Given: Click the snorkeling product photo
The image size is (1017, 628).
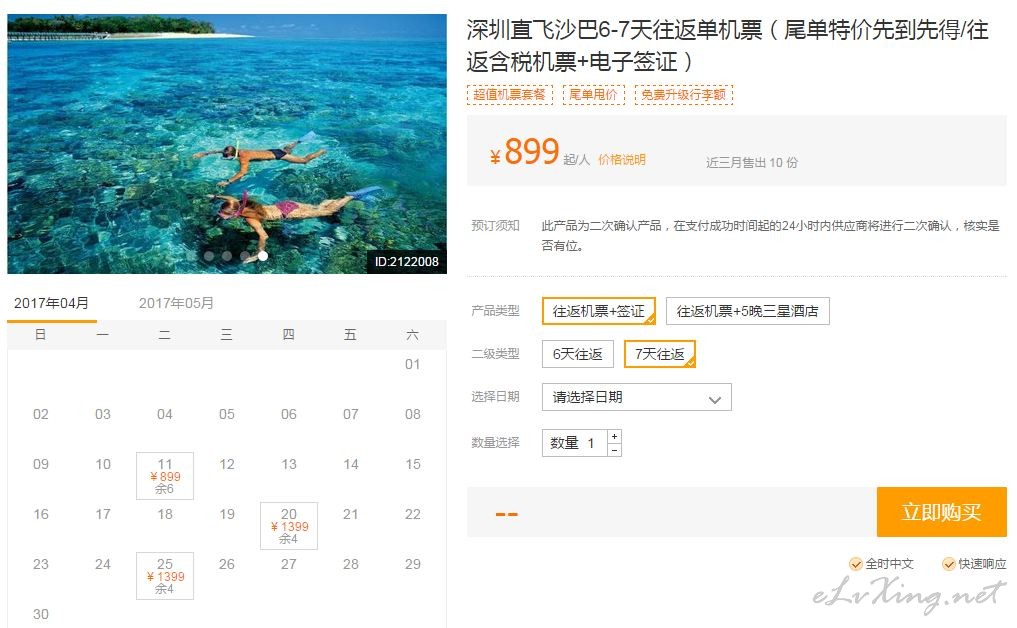Looking at the screenshot, I should click(227, 144).
